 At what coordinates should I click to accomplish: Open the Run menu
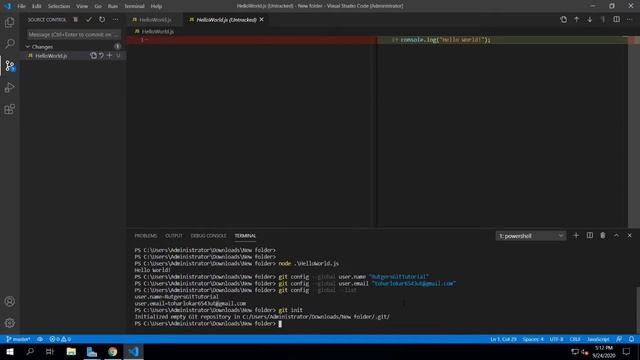[x=113, y=6]
